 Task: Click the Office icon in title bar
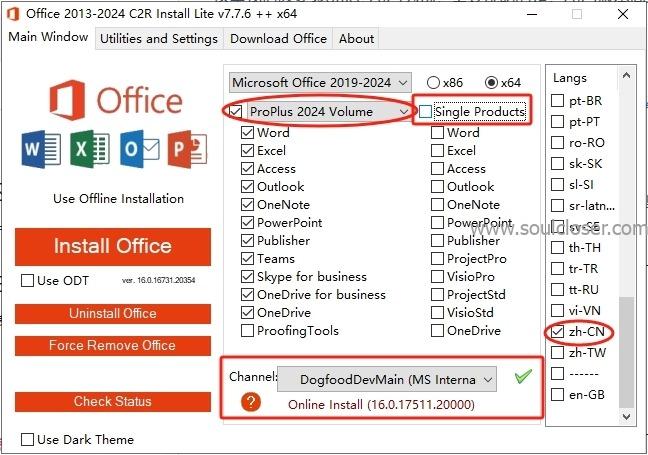coord(13,14)
